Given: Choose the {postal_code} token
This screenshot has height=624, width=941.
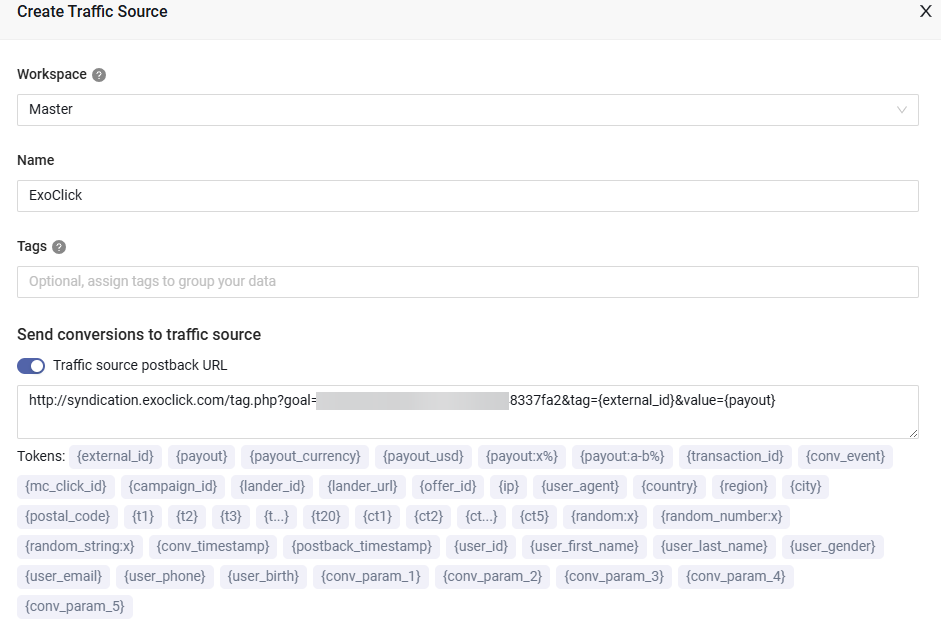Looking at the screenshot, I should (67, 517).
